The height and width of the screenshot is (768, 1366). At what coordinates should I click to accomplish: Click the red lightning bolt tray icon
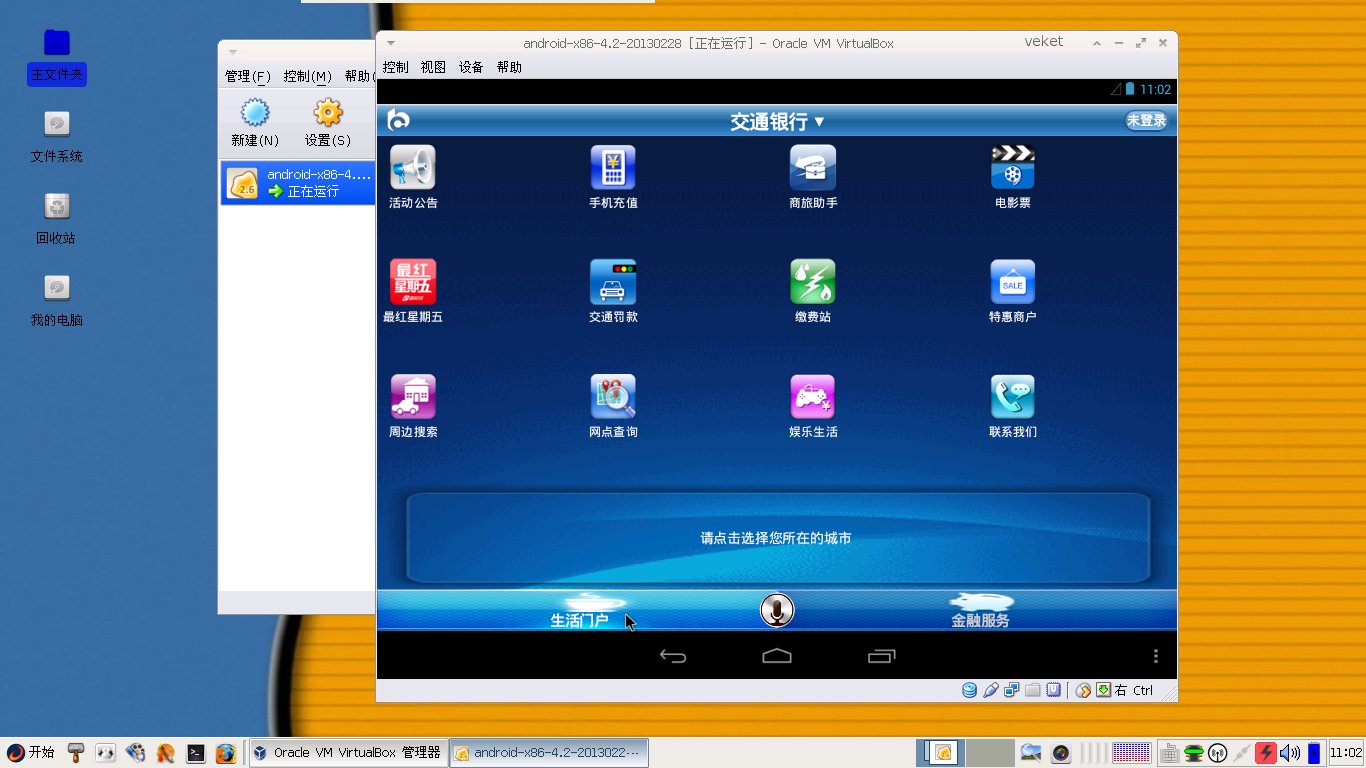(x=1266, y=753)
